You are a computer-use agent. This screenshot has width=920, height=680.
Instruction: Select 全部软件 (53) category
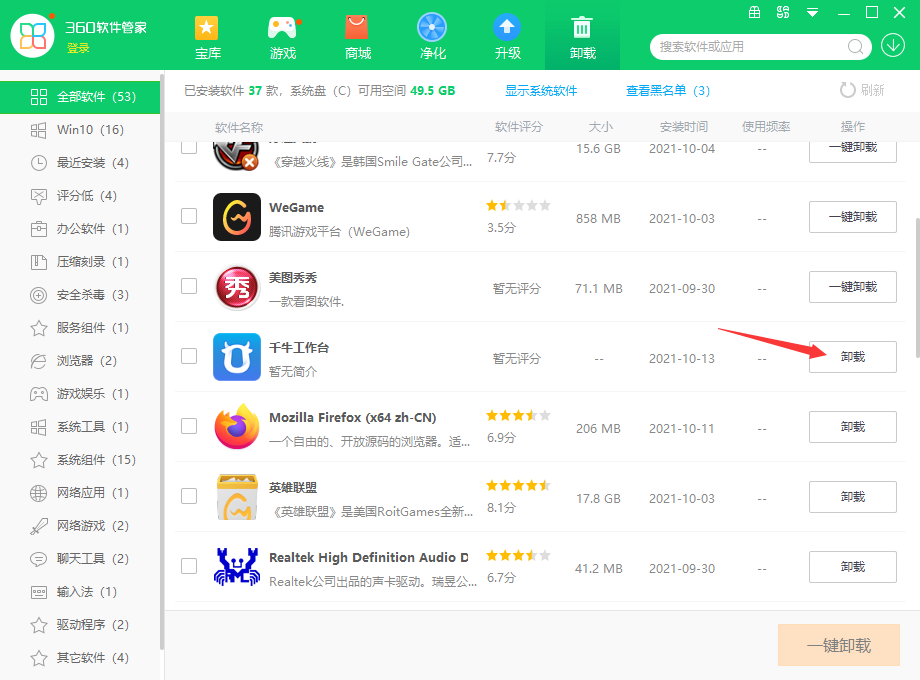pyautogui.click(x=80, y=97)
